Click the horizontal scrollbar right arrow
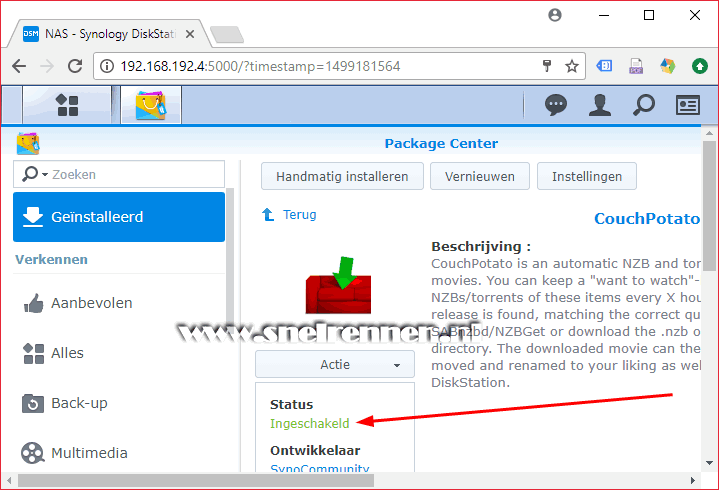Image resolution: width=719 pixels, height=490 pixels. [692, 480]
